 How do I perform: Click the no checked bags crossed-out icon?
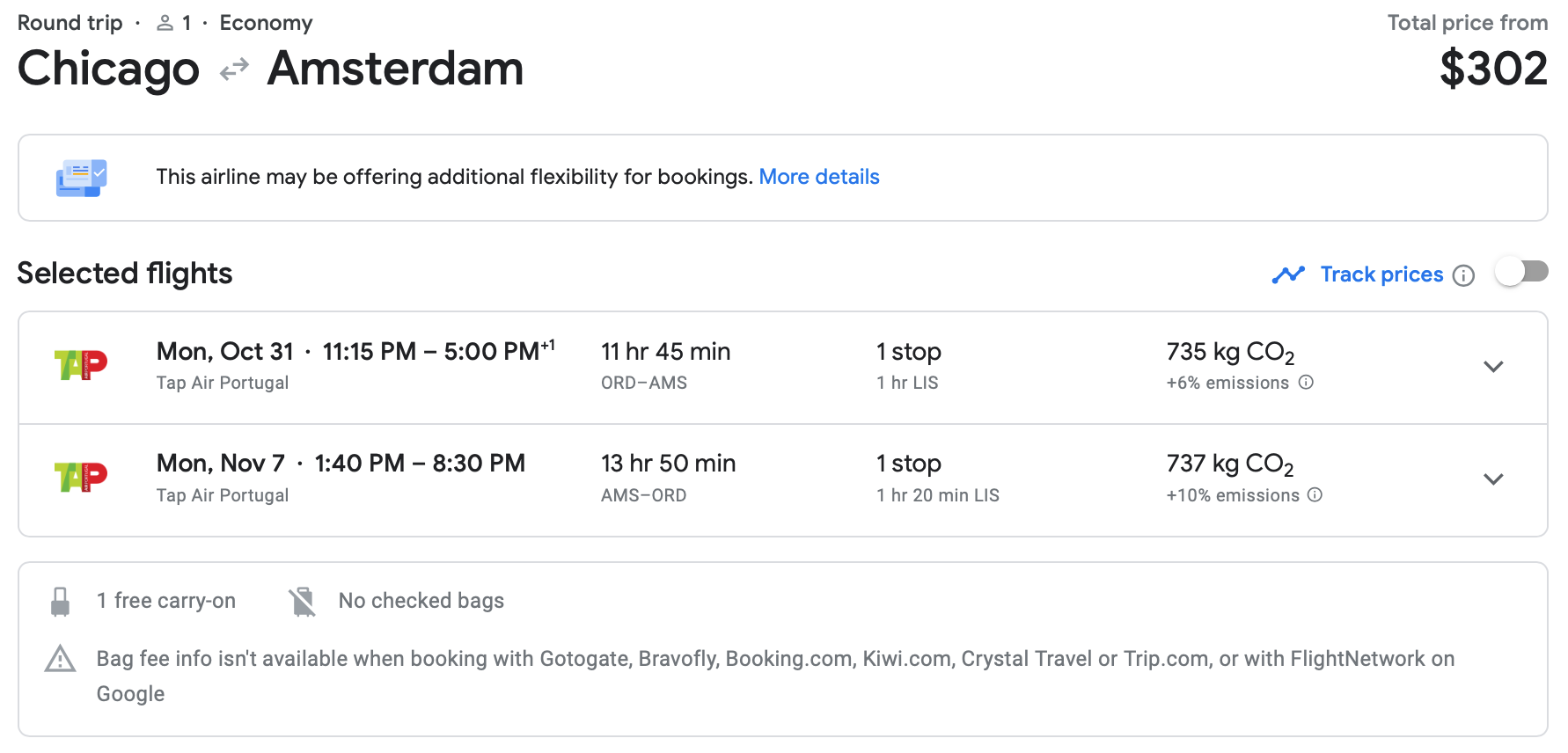click(x=303, y=602)
